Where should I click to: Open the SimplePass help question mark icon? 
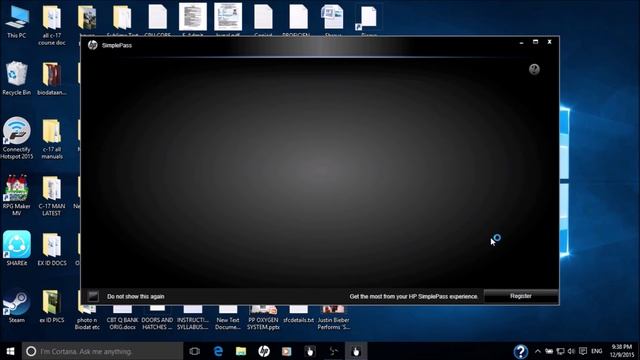[534, 69]
